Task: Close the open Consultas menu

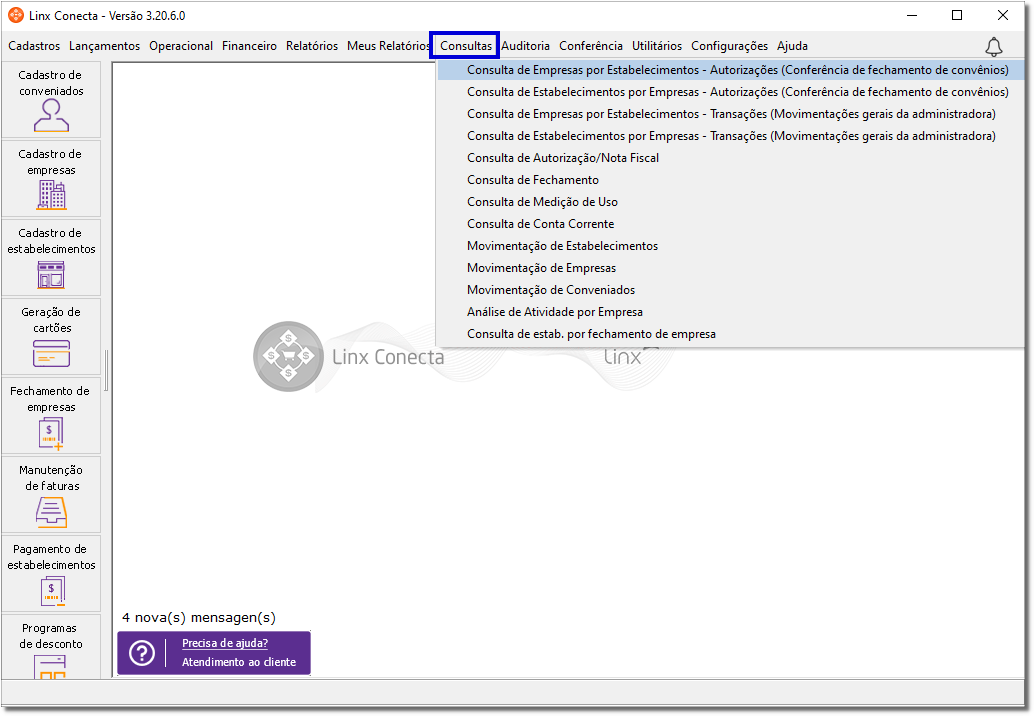Action: tap(466, 46)
